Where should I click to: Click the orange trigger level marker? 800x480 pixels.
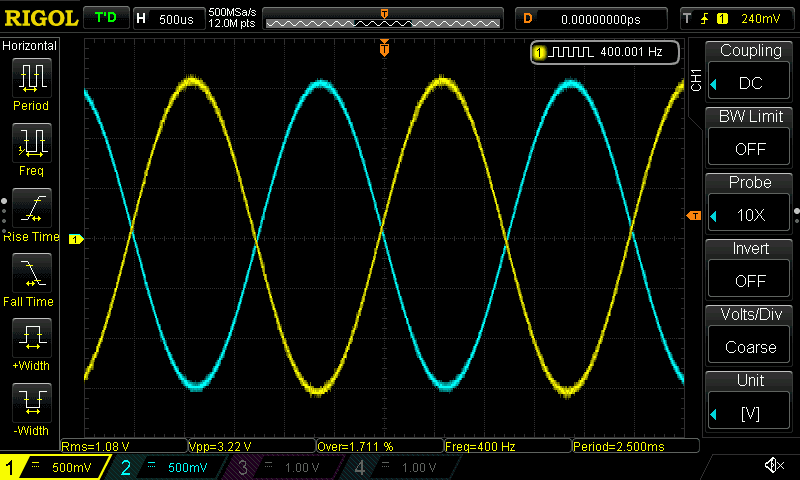coord(693,216)
